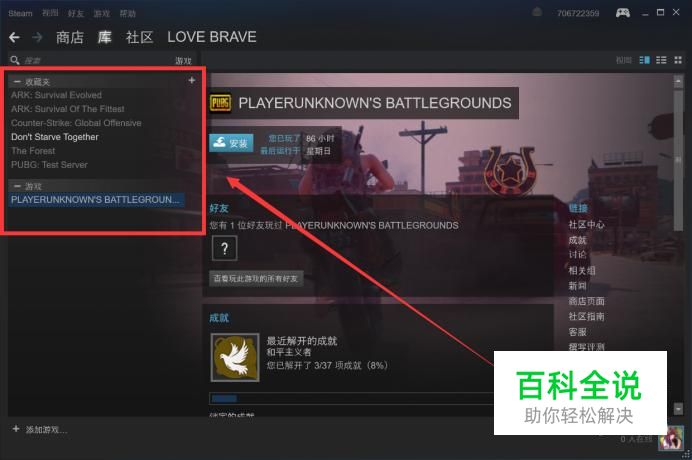Open the Steam menu
Viewport: 692px width, 460px height.
tap(20, 13)
